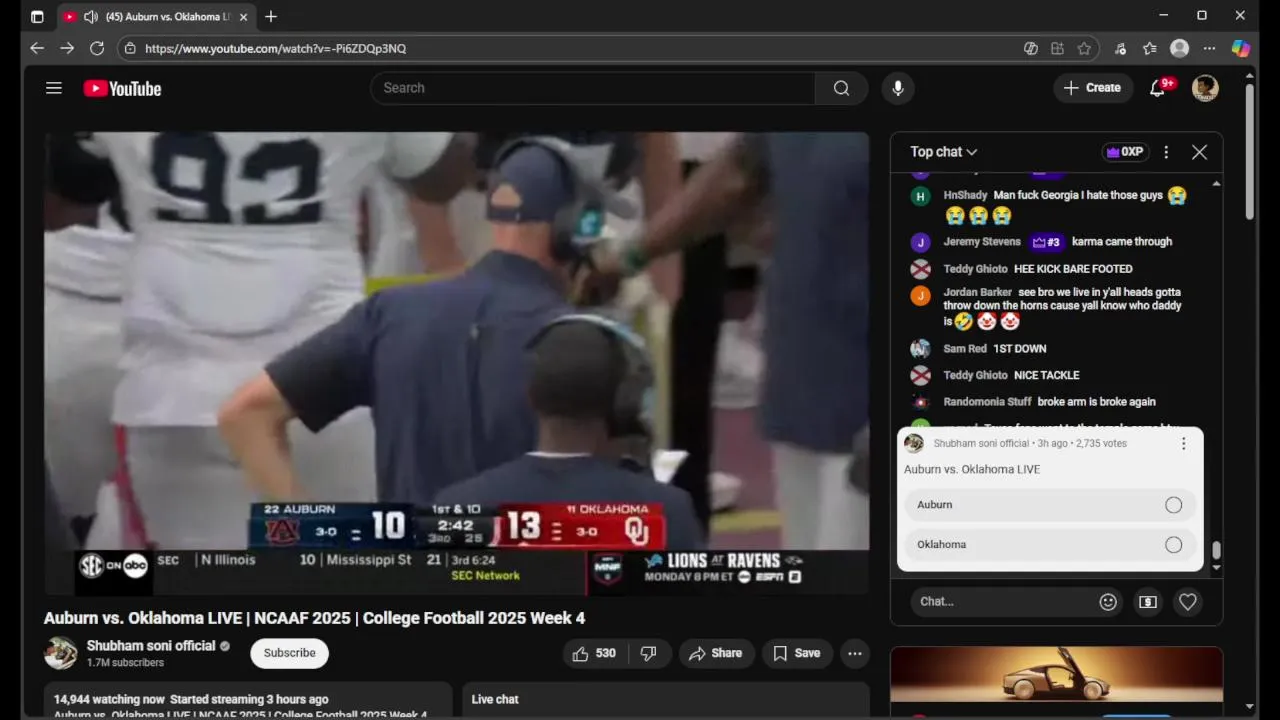Click Sam Red's '1ST DOWN' message
The width and height of the screenshot is (1280, 720).
click(x=1019, y=349)
